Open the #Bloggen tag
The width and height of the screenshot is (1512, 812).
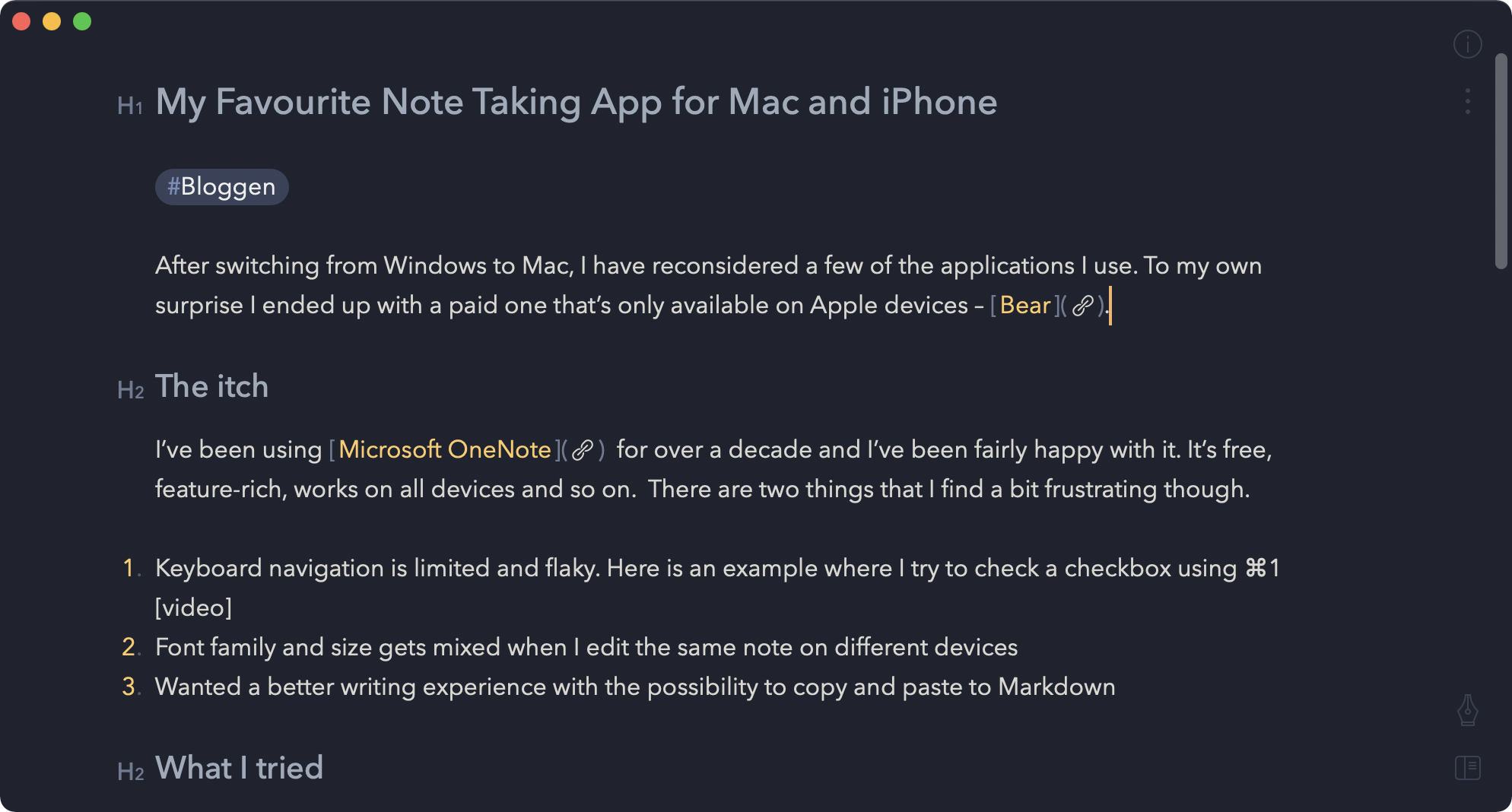(x=221, y=187)
